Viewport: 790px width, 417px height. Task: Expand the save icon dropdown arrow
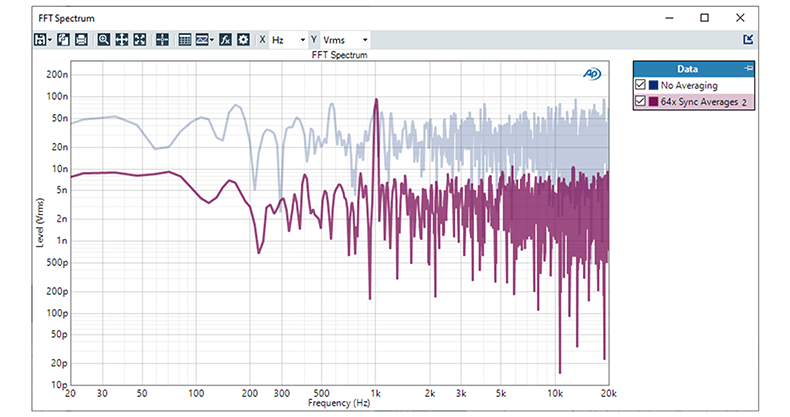coord(50,39)
